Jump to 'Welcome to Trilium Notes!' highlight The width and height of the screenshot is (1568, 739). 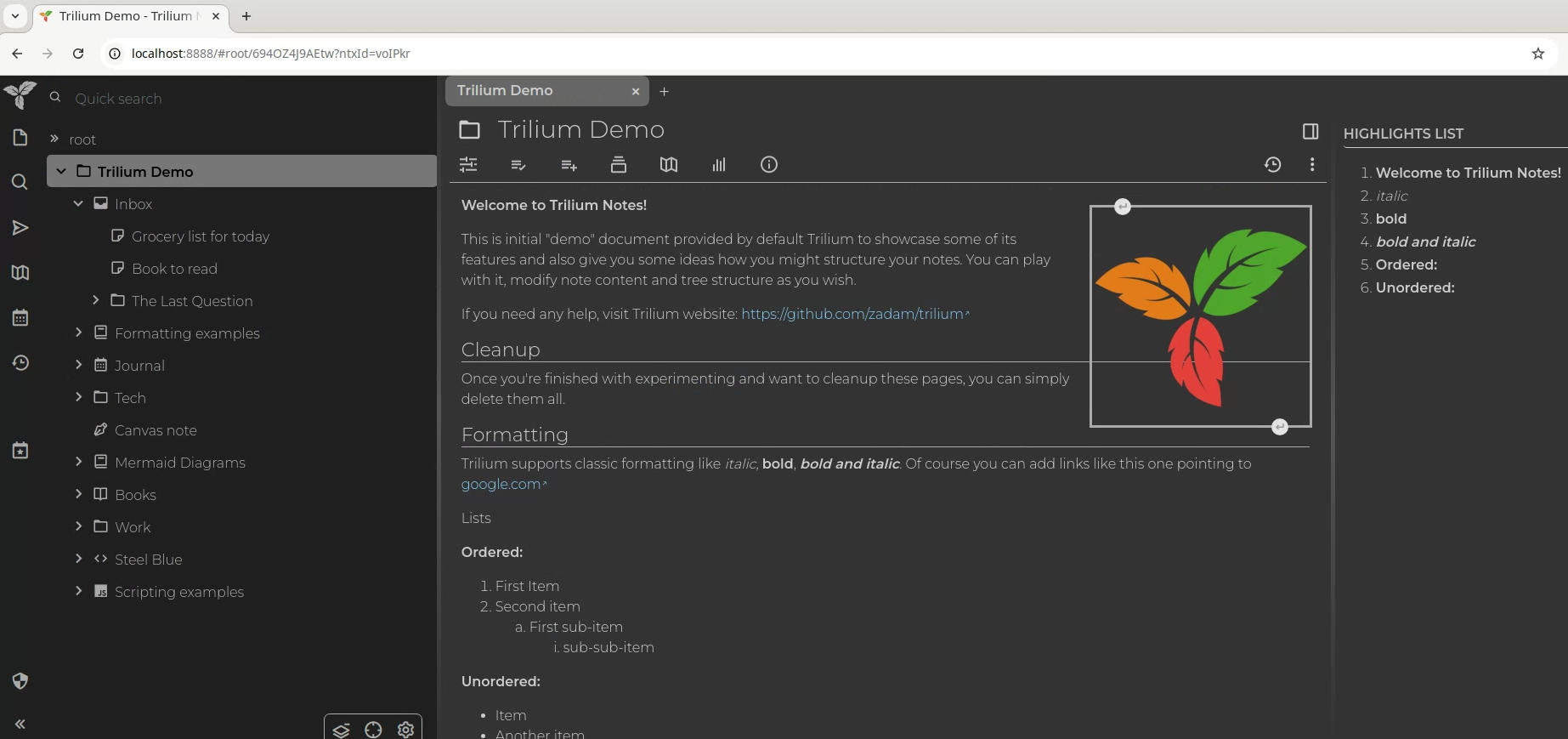click(x=1468, y=173)
